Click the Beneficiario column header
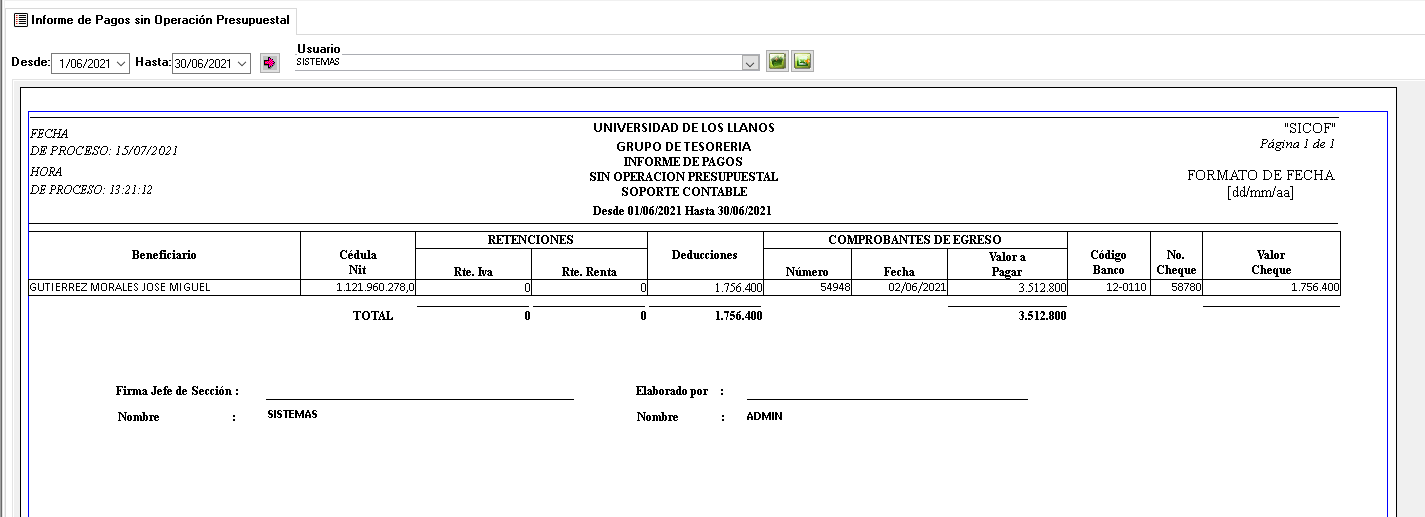 [x=164, y=255]
